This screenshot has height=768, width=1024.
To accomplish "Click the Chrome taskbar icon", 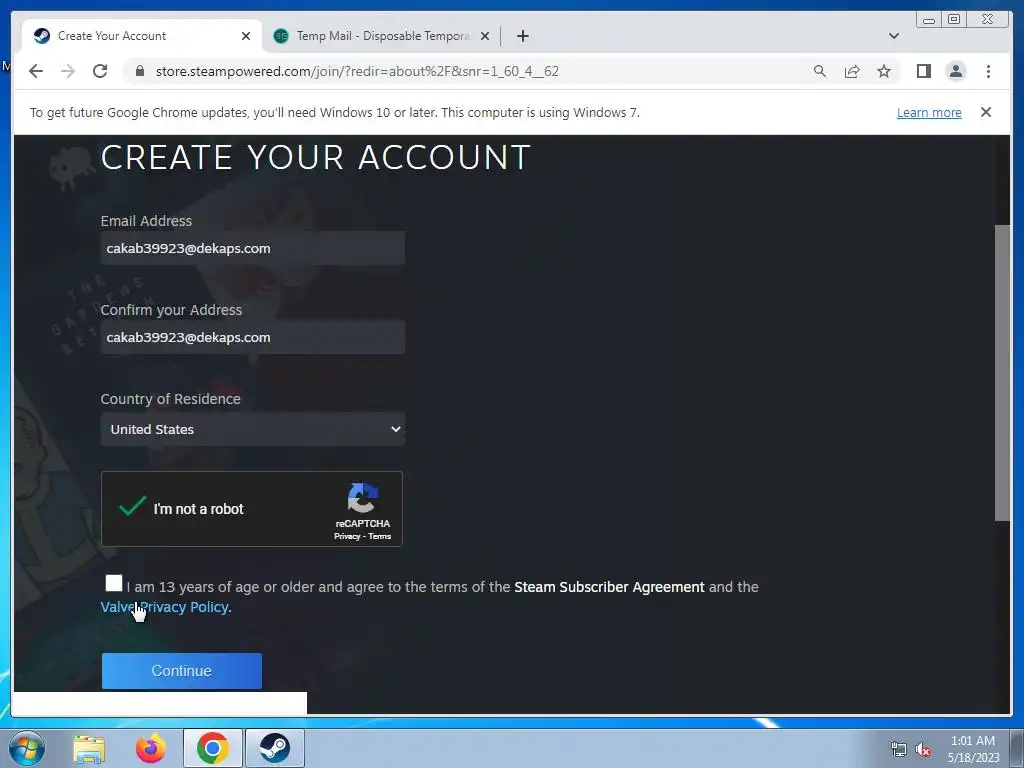I will pos(212,748).
